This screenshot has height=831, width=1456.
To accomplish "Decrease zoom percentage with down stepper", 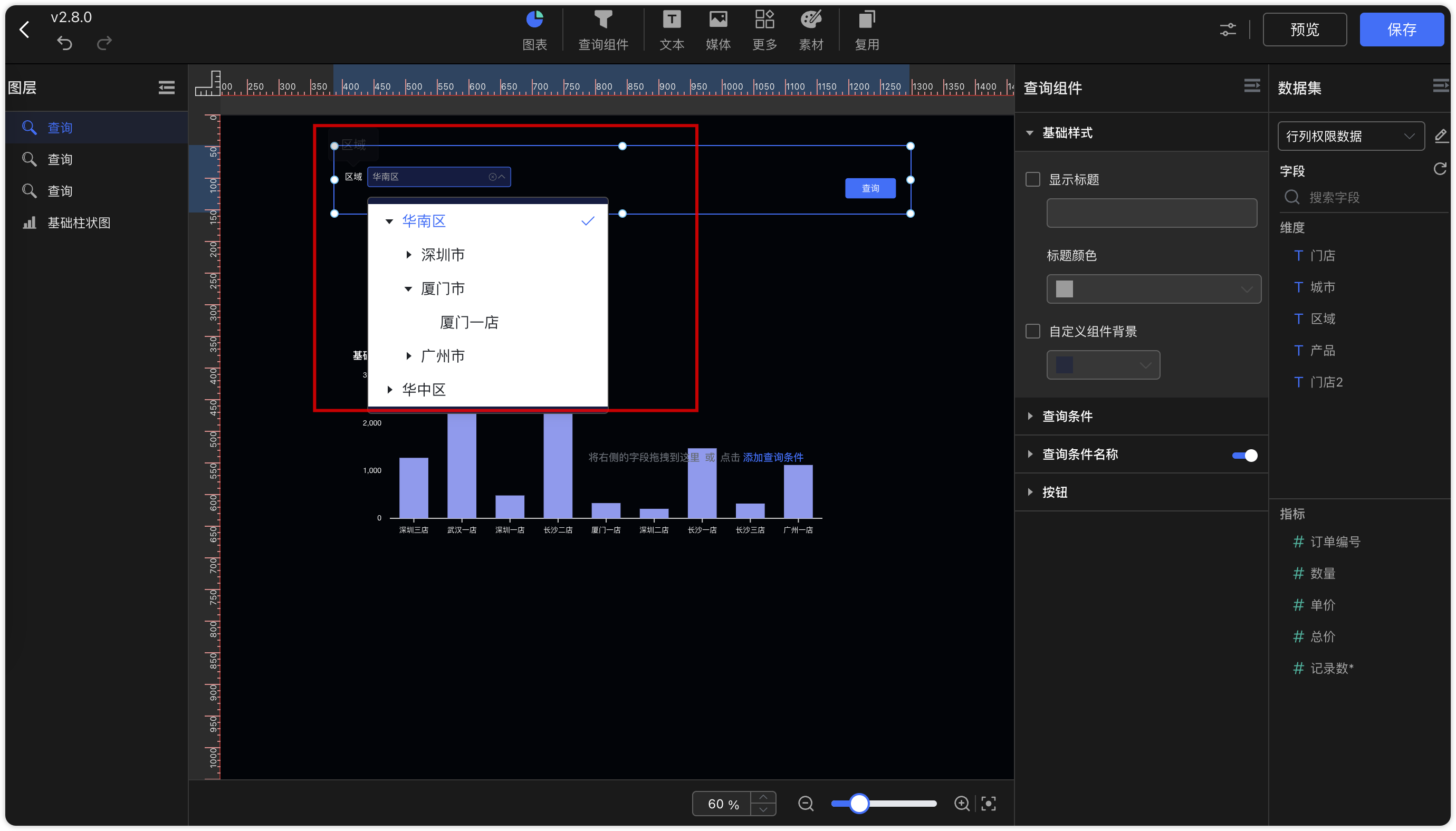I will 763,810.
